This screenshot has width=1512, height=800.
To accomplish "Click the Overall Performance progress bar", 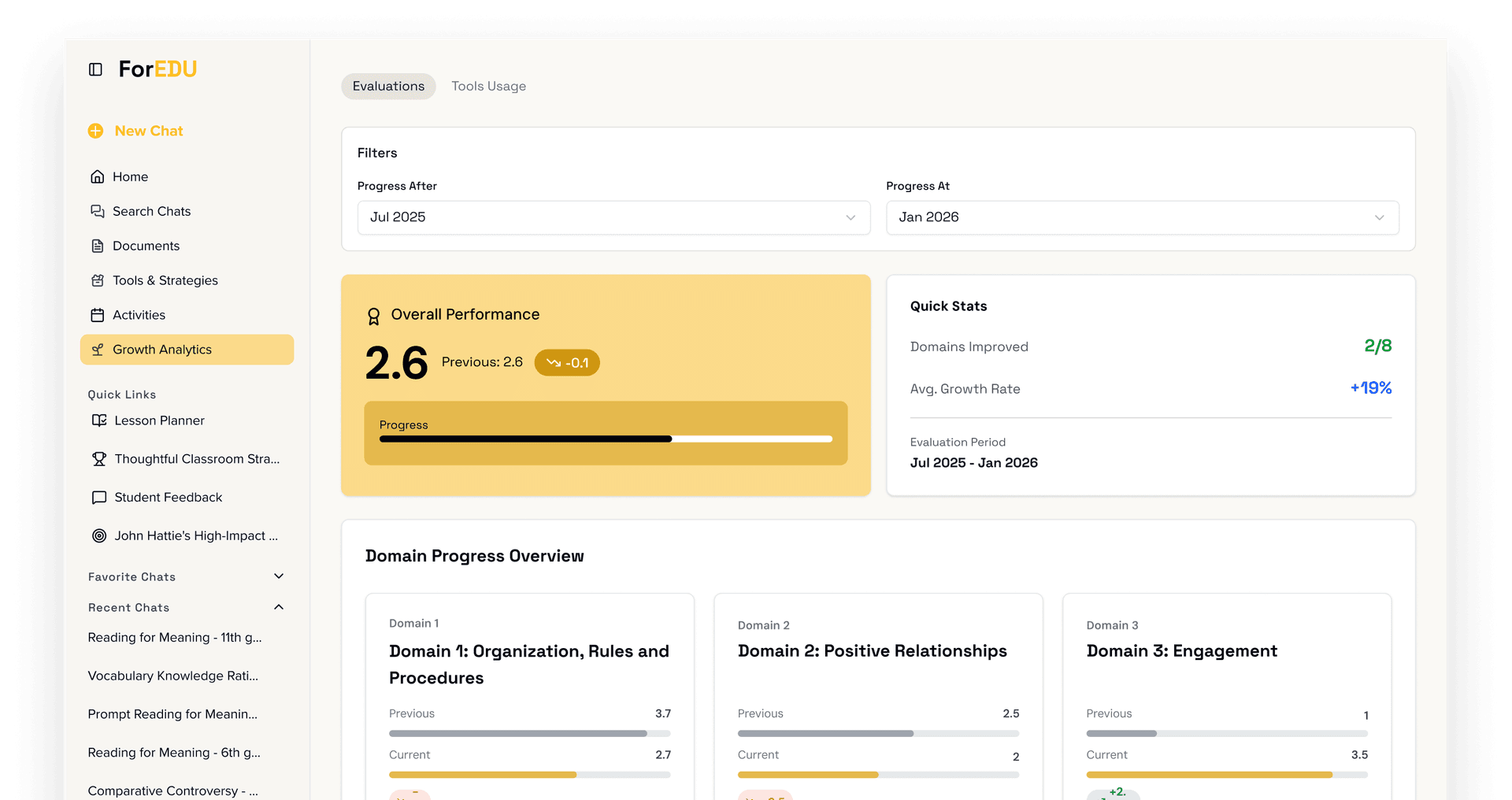I will [x=606, y=439].
